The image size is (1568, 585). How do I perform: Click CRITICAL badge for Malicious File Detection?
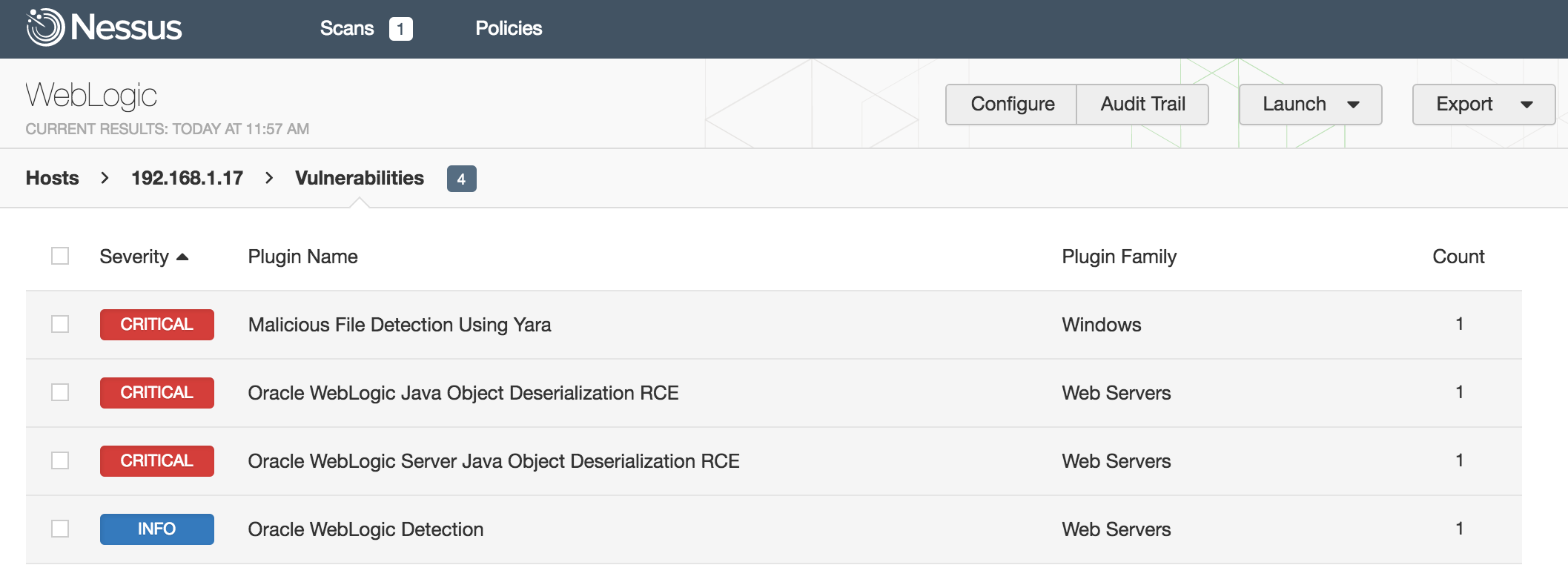pyautogui.click(x=157, y=325)
